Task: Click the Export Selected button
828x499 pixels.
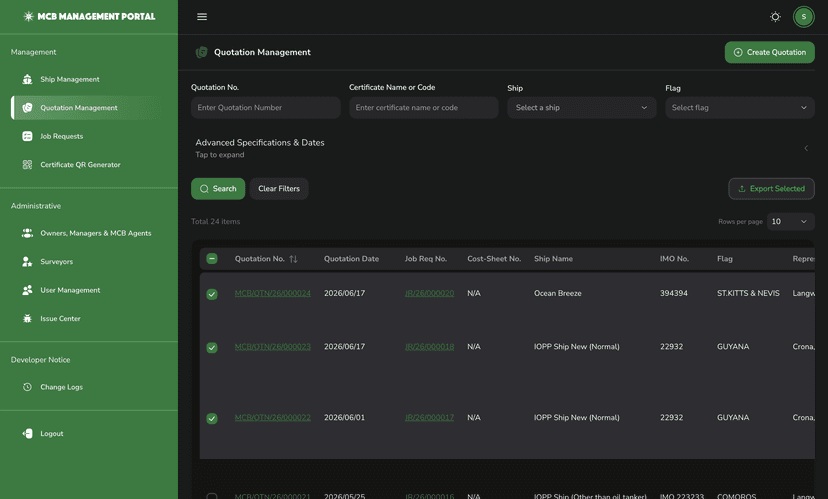Action: [771, 189]
